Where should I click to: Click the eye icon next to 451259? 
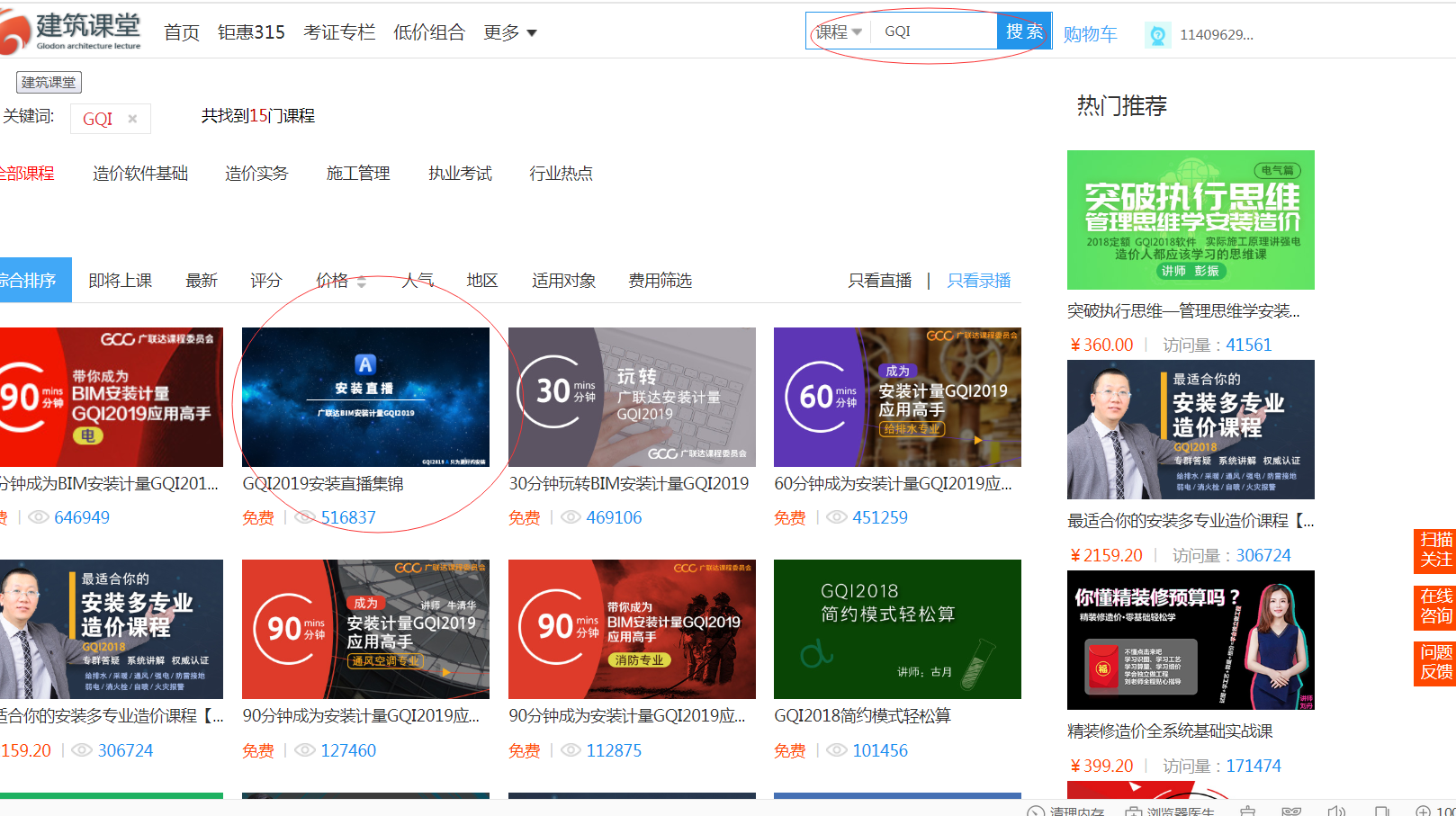837,517
